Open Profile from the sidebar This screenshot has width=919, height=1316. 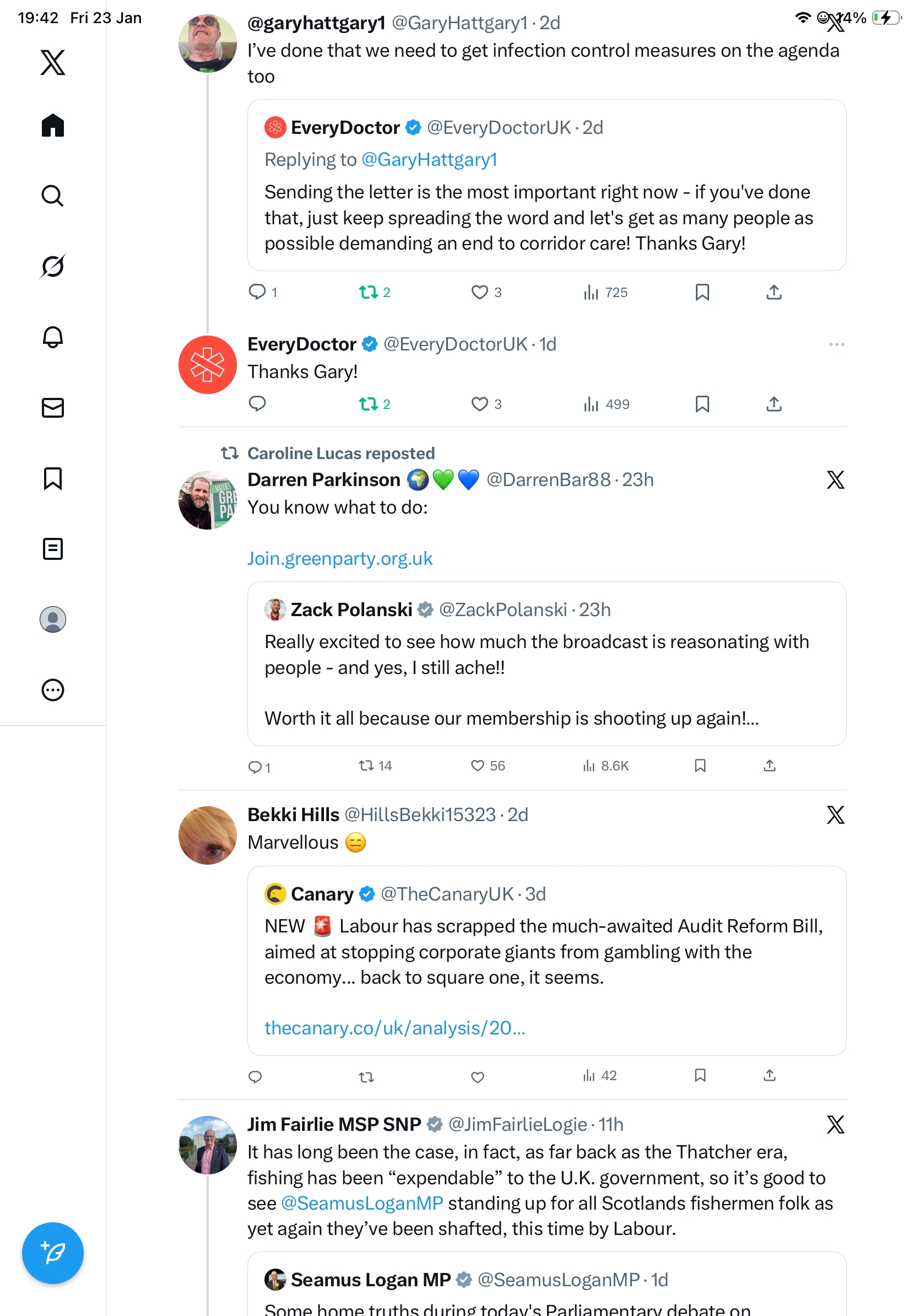[53, 619]
